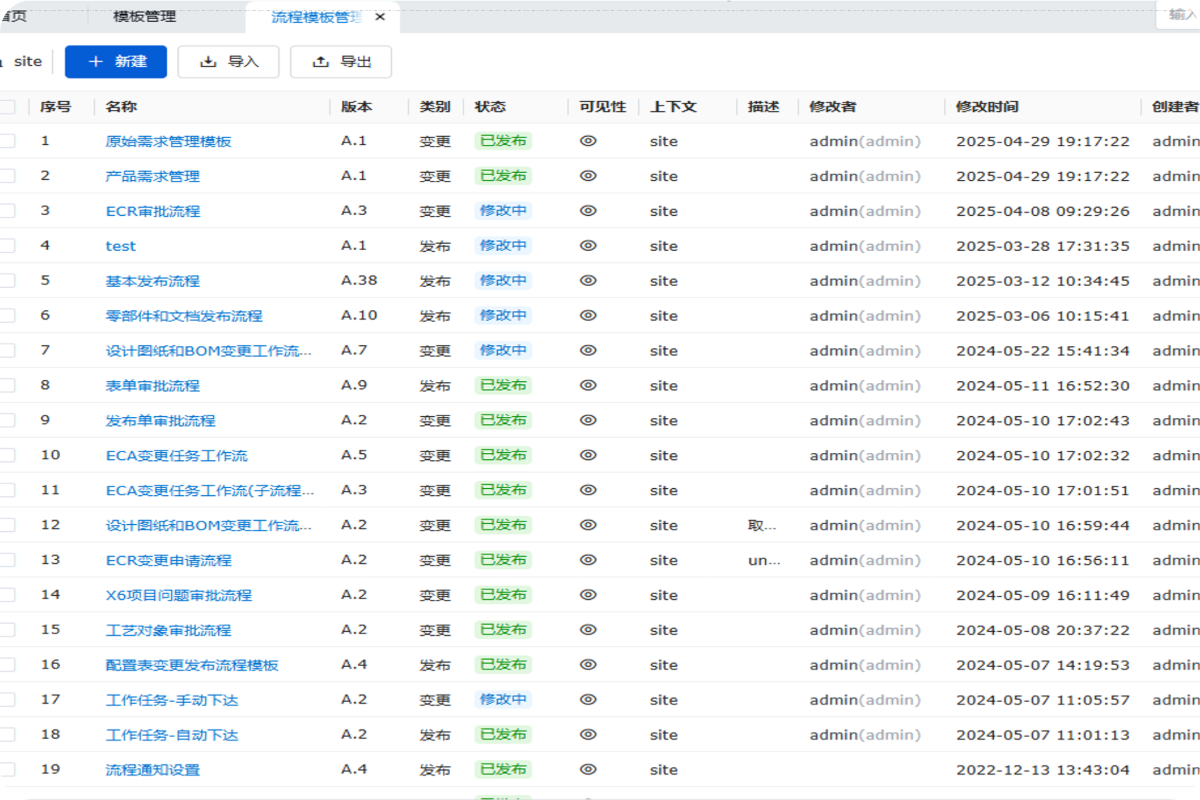
Task: Sort by the 修改时间 column header
Action: [987, 107]
